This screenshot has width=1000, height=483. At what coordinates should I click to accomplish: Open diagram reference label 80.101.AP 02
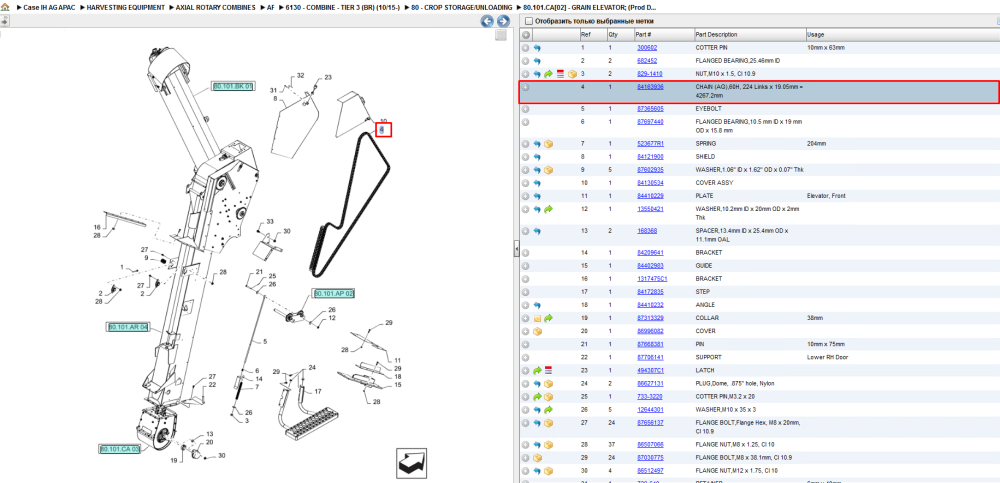point(334,294)
